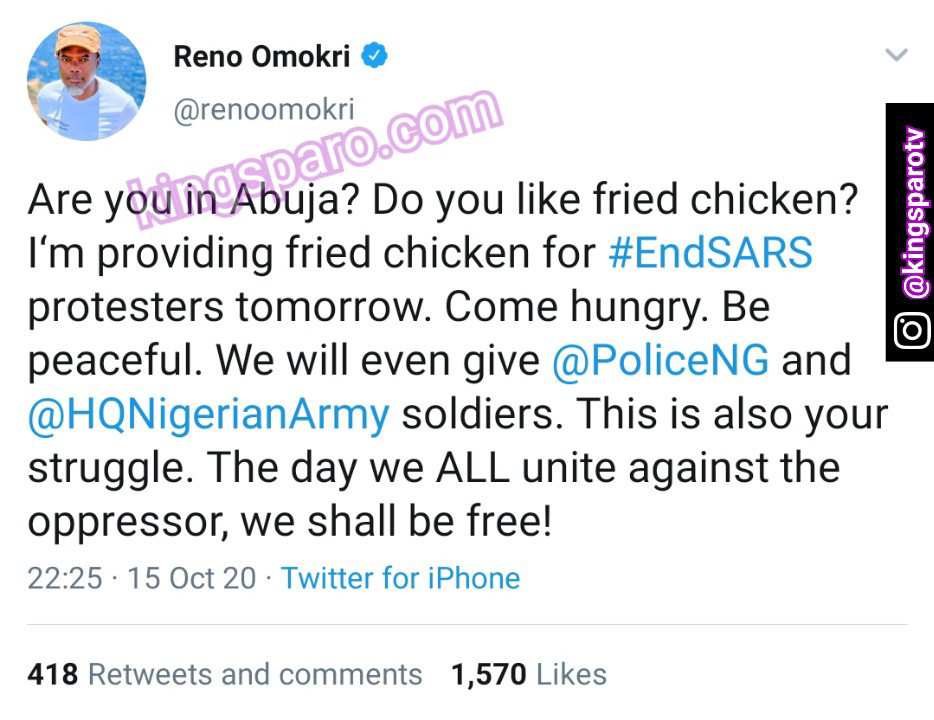Click the blue verified badge

(x=372, y=57)
